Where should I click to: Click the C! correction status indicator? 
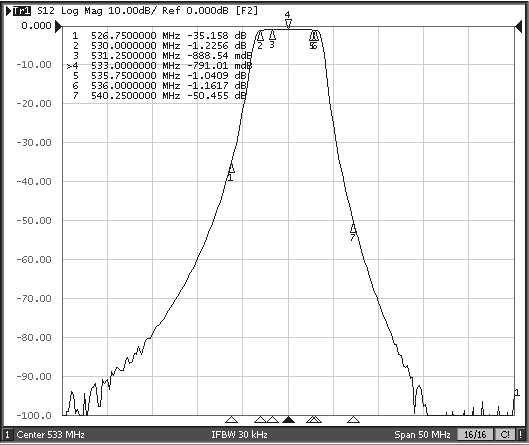pyautogui.click(x=505, y=435)
